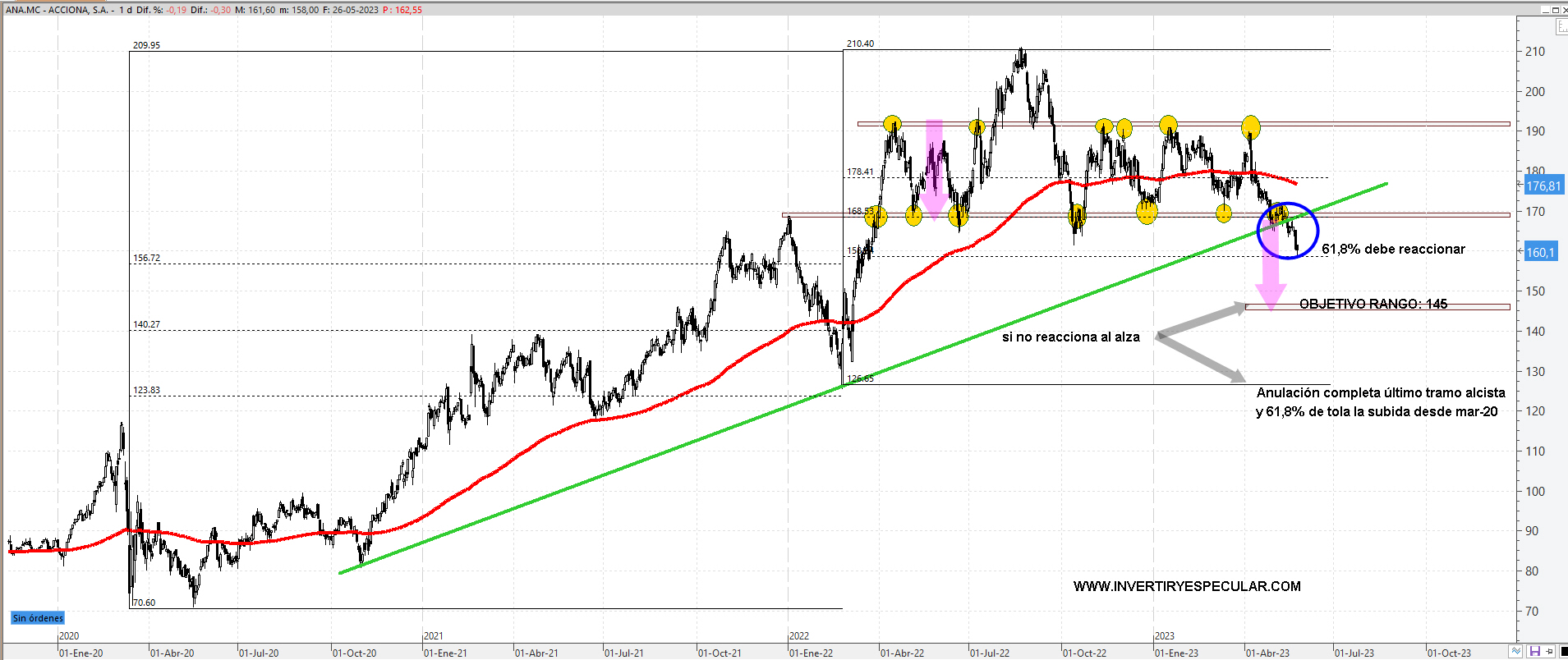The width and height of the screenshot is (1568, 660).
Task: Select the 176,81 moving average price tag
Action: coord(1543,186)
